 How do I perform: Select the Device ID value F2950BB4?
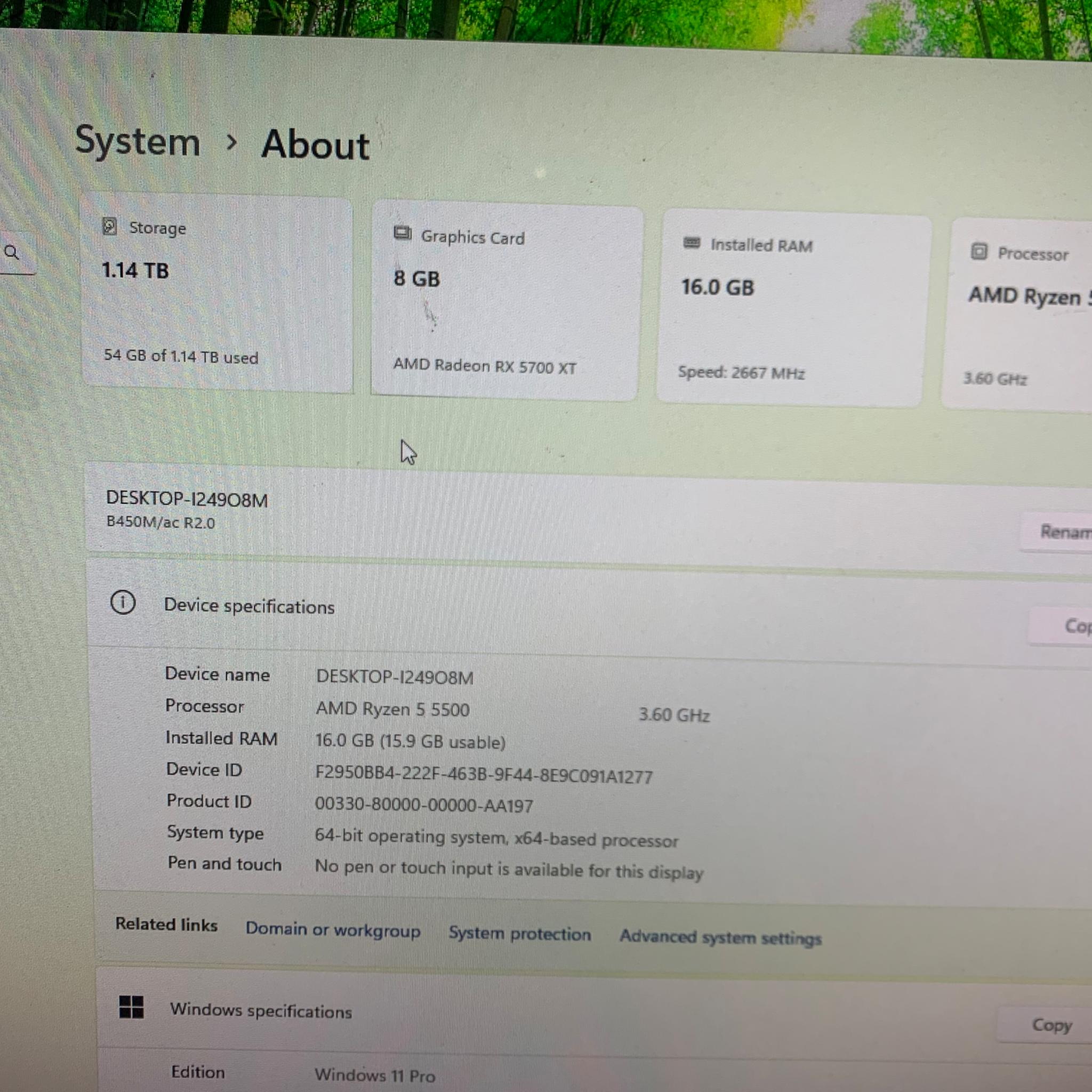coord(484,775)
